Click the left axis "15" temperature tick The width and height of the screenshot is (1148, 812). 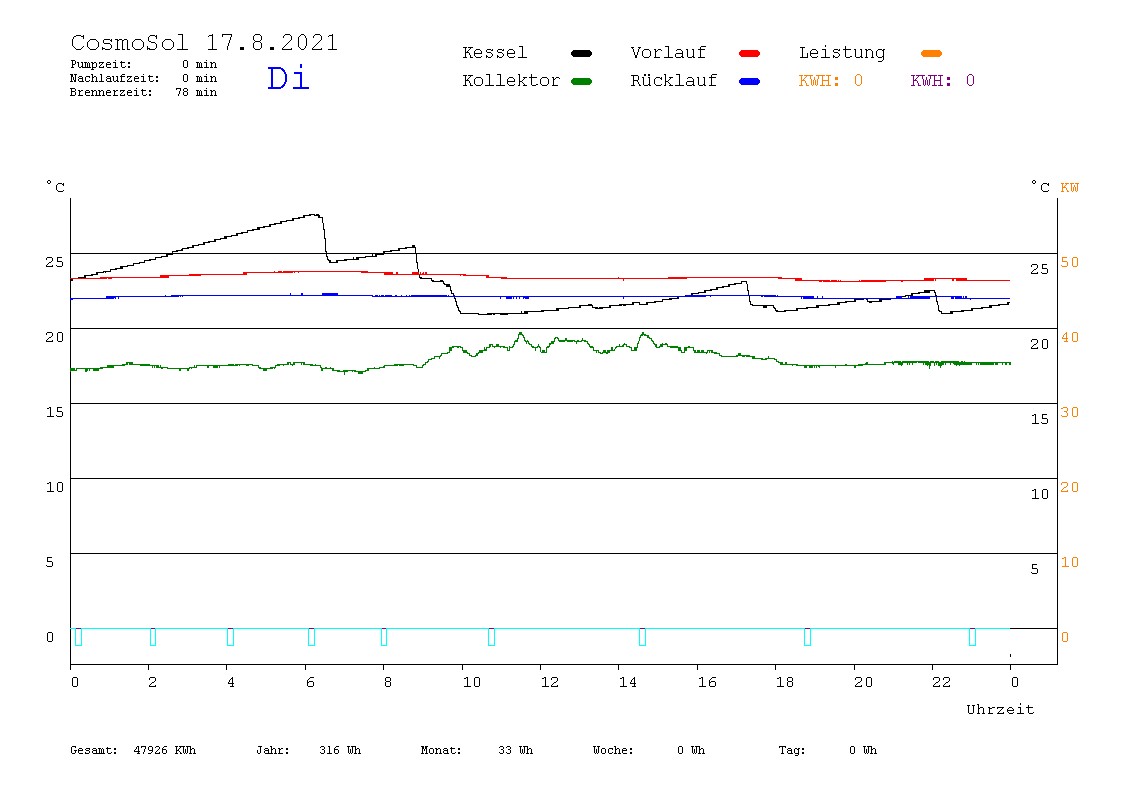tap(55, 412)
